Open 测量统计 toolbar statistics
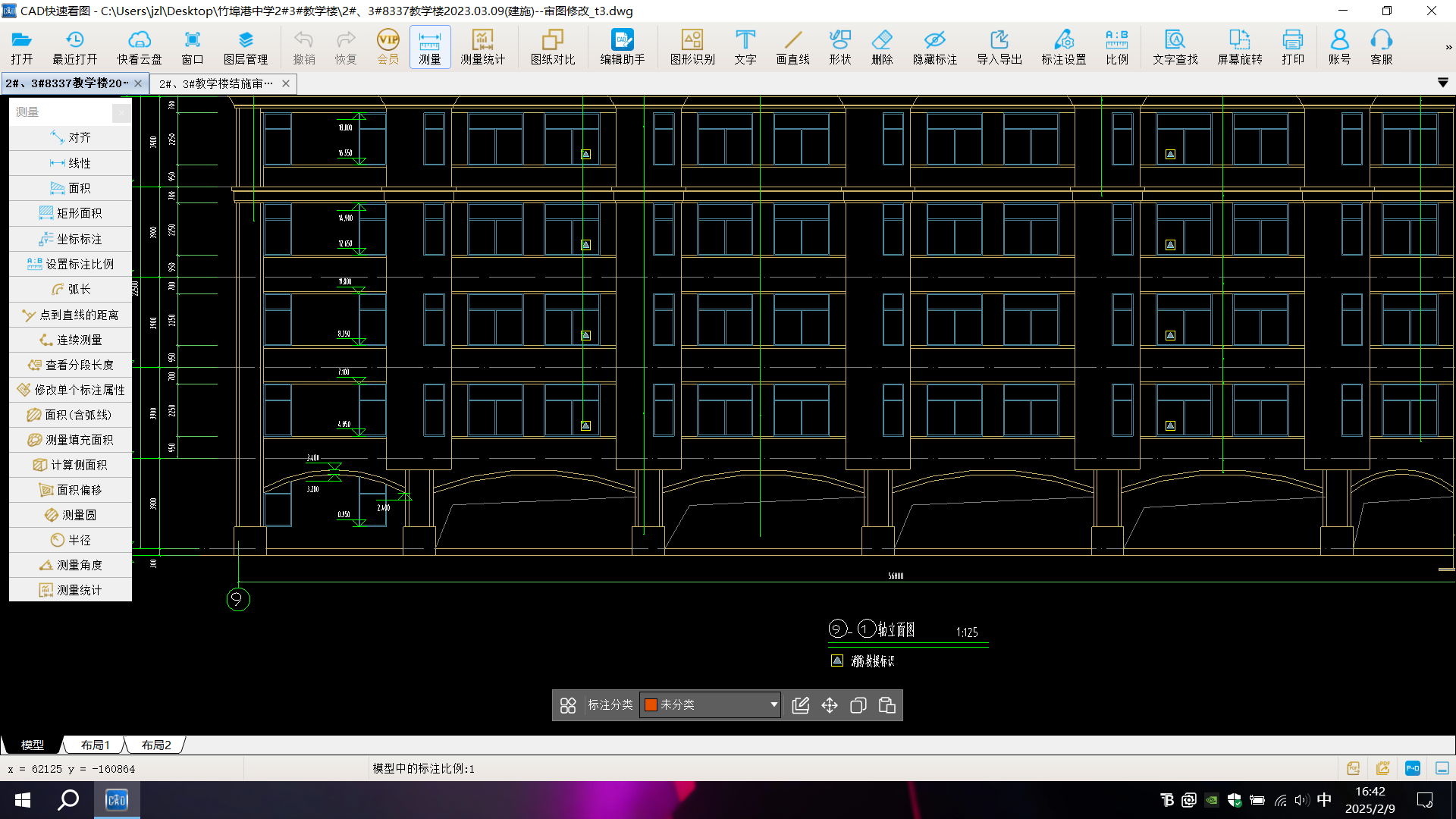Image resolution: width=1456 pixels, height=819 pixels. coord(483,47)
